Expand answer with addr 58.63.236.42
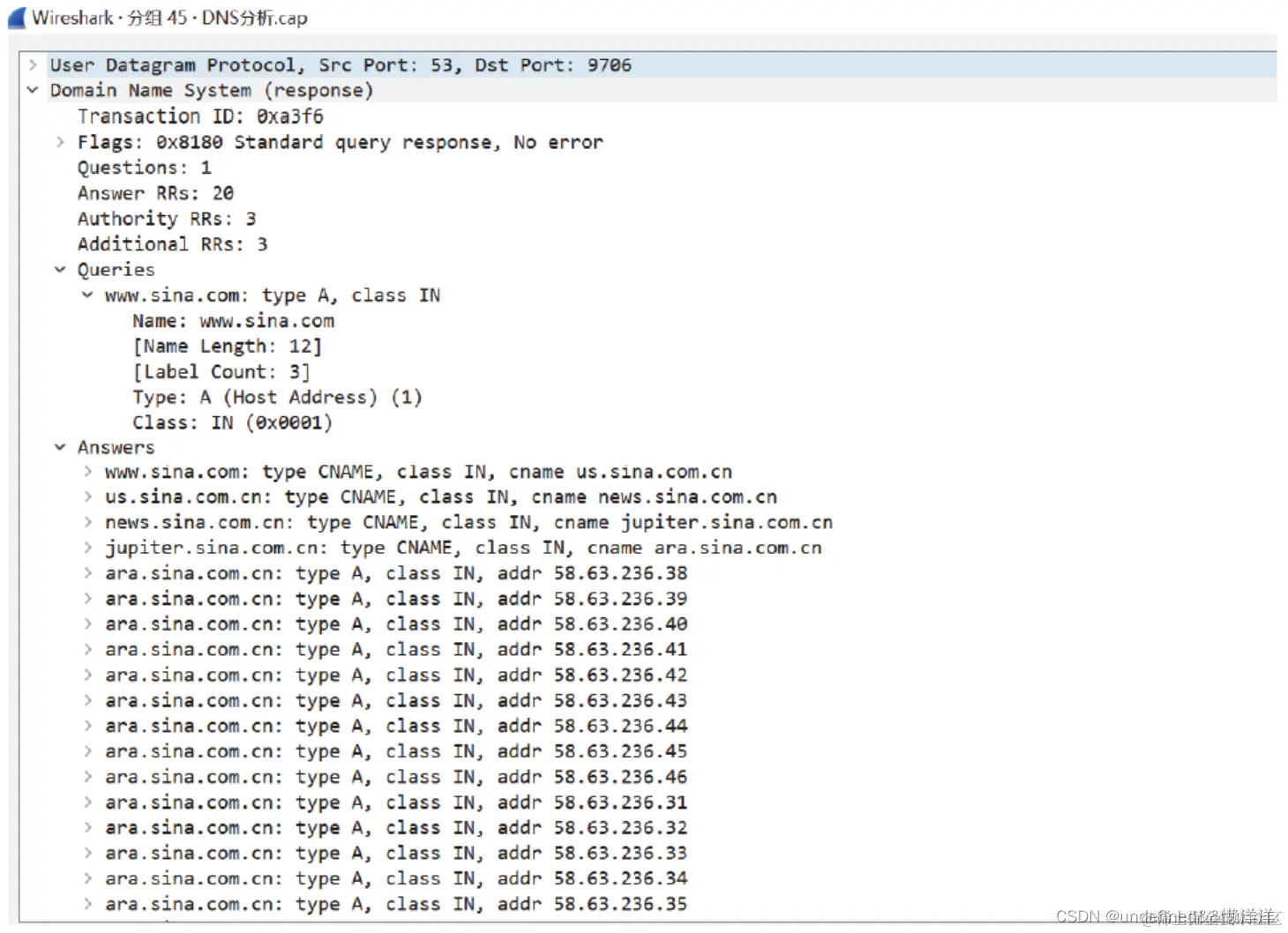The height and width of the screenshot is (933, 1288). click(88, 675)
